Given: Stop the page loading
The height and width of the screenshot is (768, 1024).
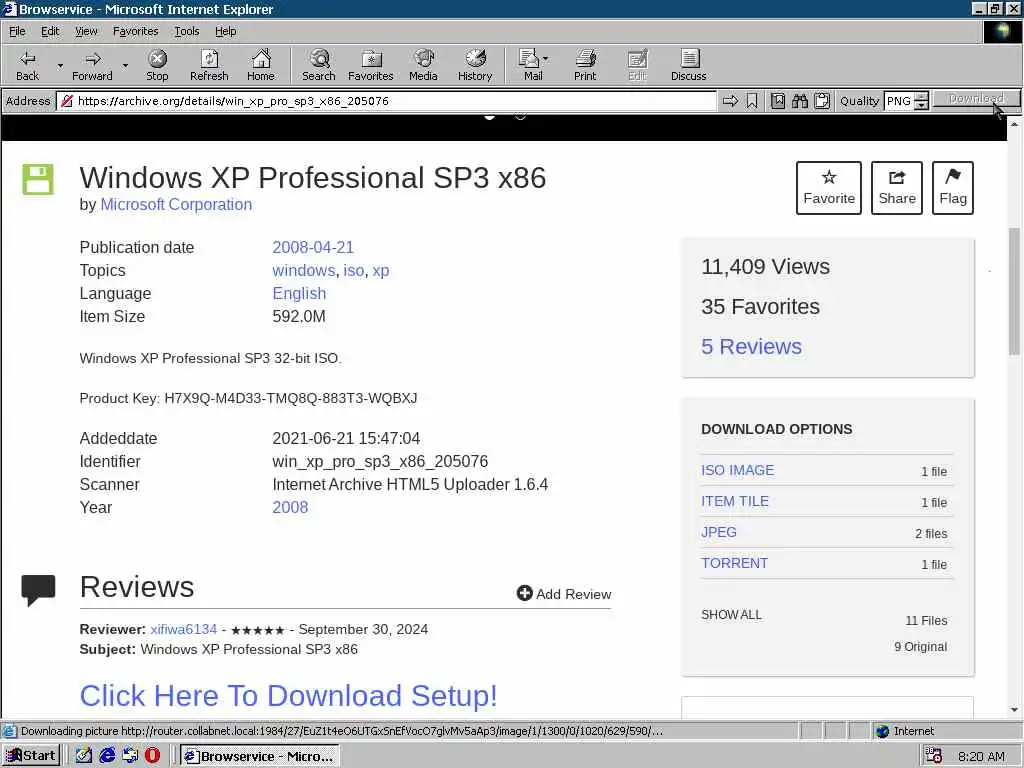Looking at the screenshot, I should pos(157,65).
